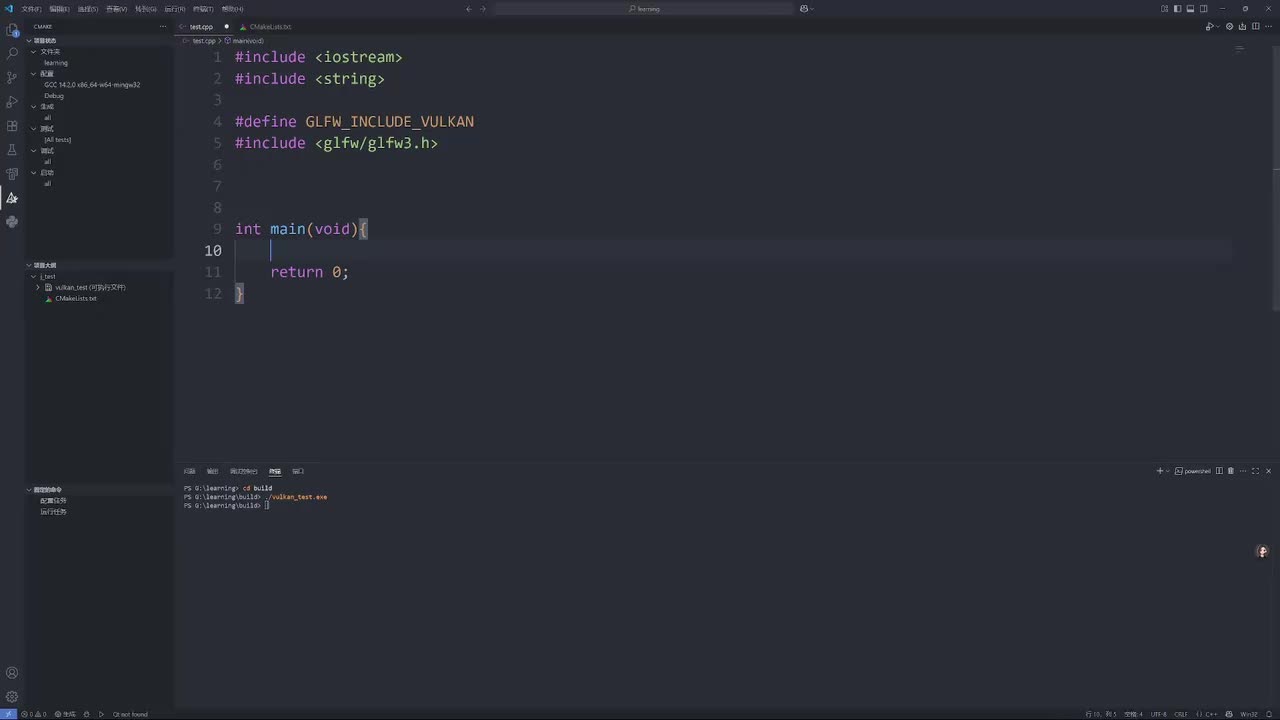Add a new terminal with plus icon
The width and height of the screenshot is (1280, 720).
1160,471
